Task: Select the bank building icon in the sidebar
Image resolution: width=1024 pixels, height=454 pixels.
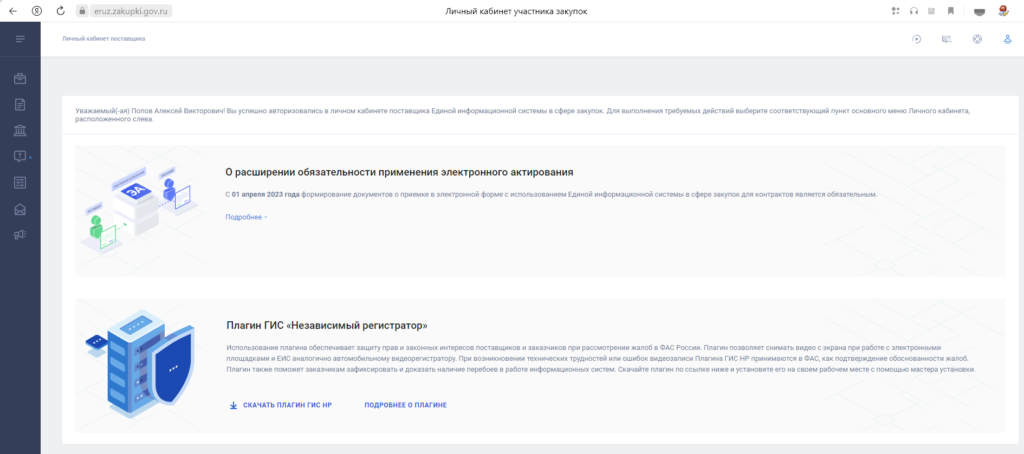Action: (x=20, y=130)
